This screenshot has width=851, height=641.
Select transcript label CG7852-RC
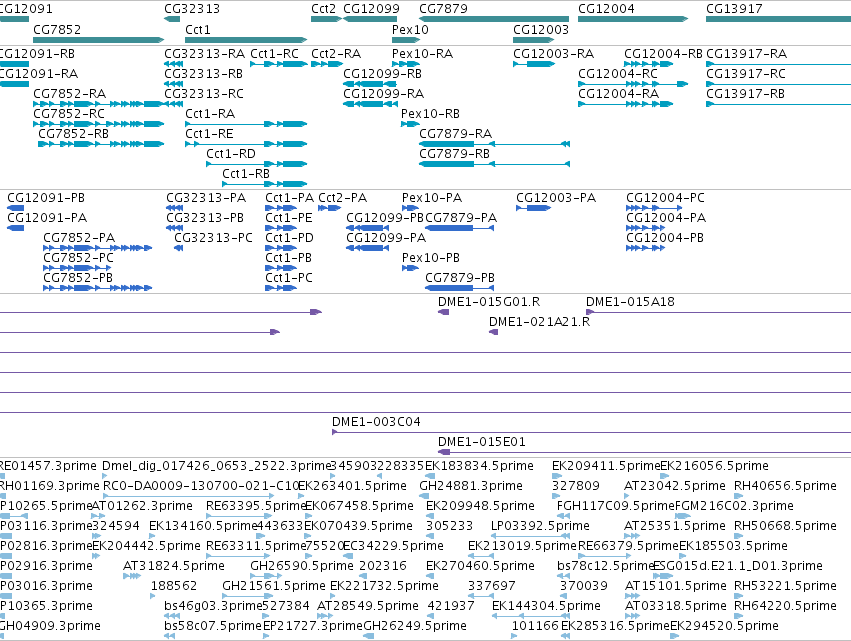tap(69, 113)
